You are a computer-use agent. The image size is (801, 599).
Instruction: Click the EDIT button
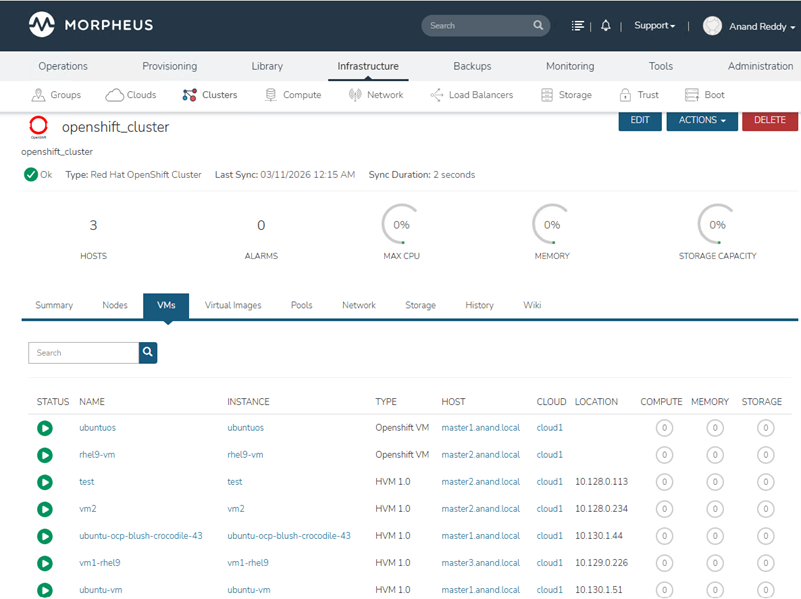[x=640, y=120]
